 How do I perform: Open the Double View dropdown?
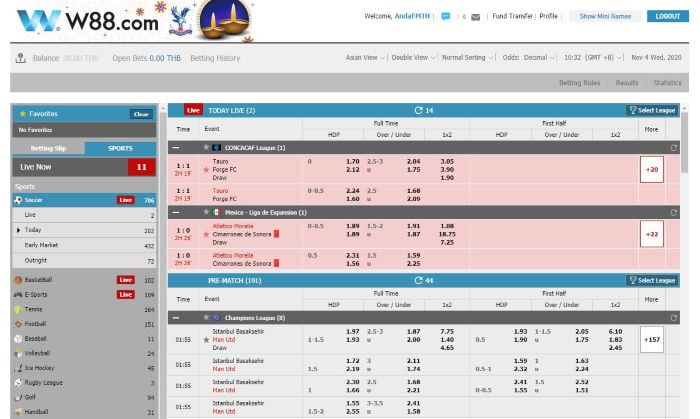point(413,58)
